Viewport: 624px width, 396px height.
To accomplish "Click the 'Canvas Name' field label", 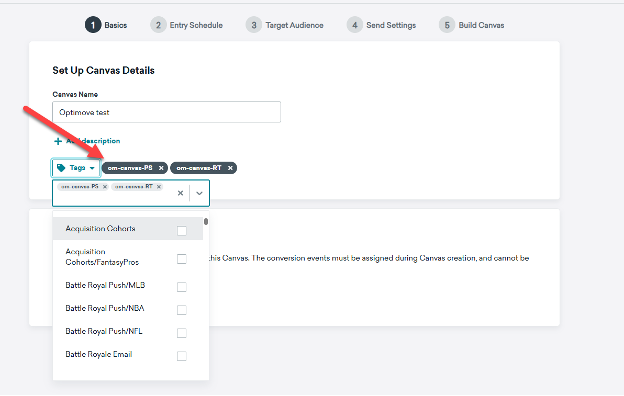I will (x=75, y=94).
